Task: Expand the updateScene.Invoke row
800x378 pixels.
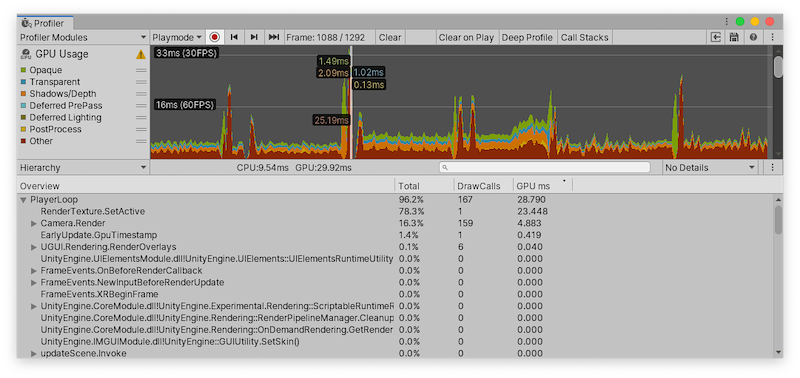Action: click(34, 353)
